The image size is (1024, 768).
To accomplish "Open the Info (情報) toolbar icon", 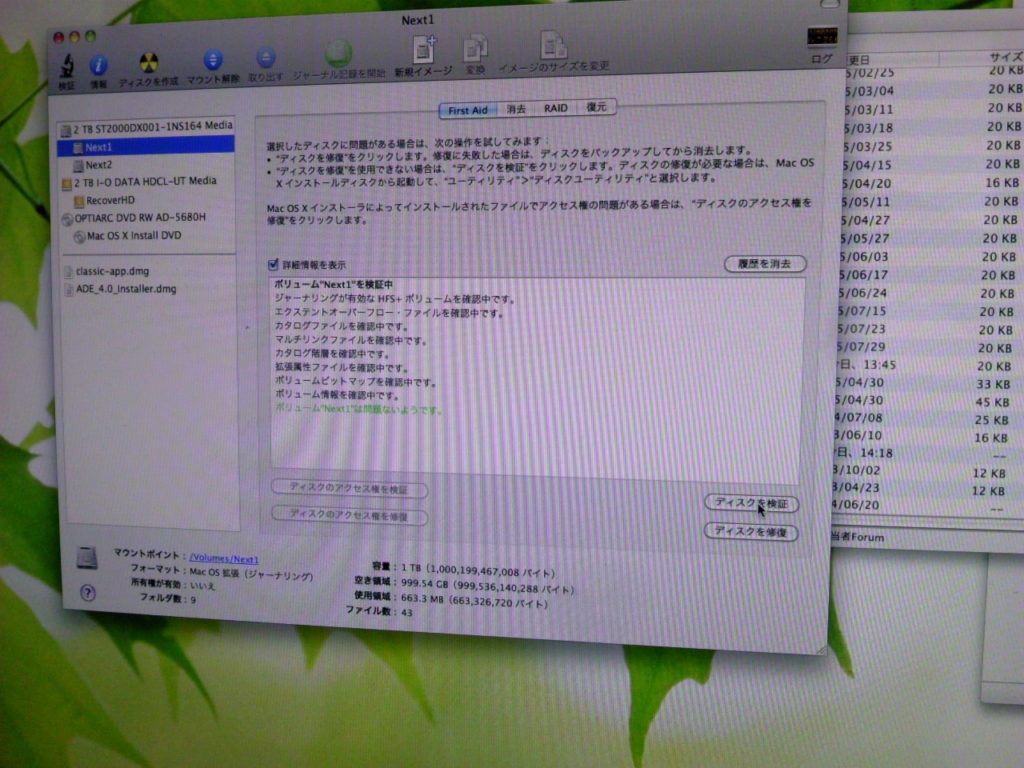I will point(98,66).
